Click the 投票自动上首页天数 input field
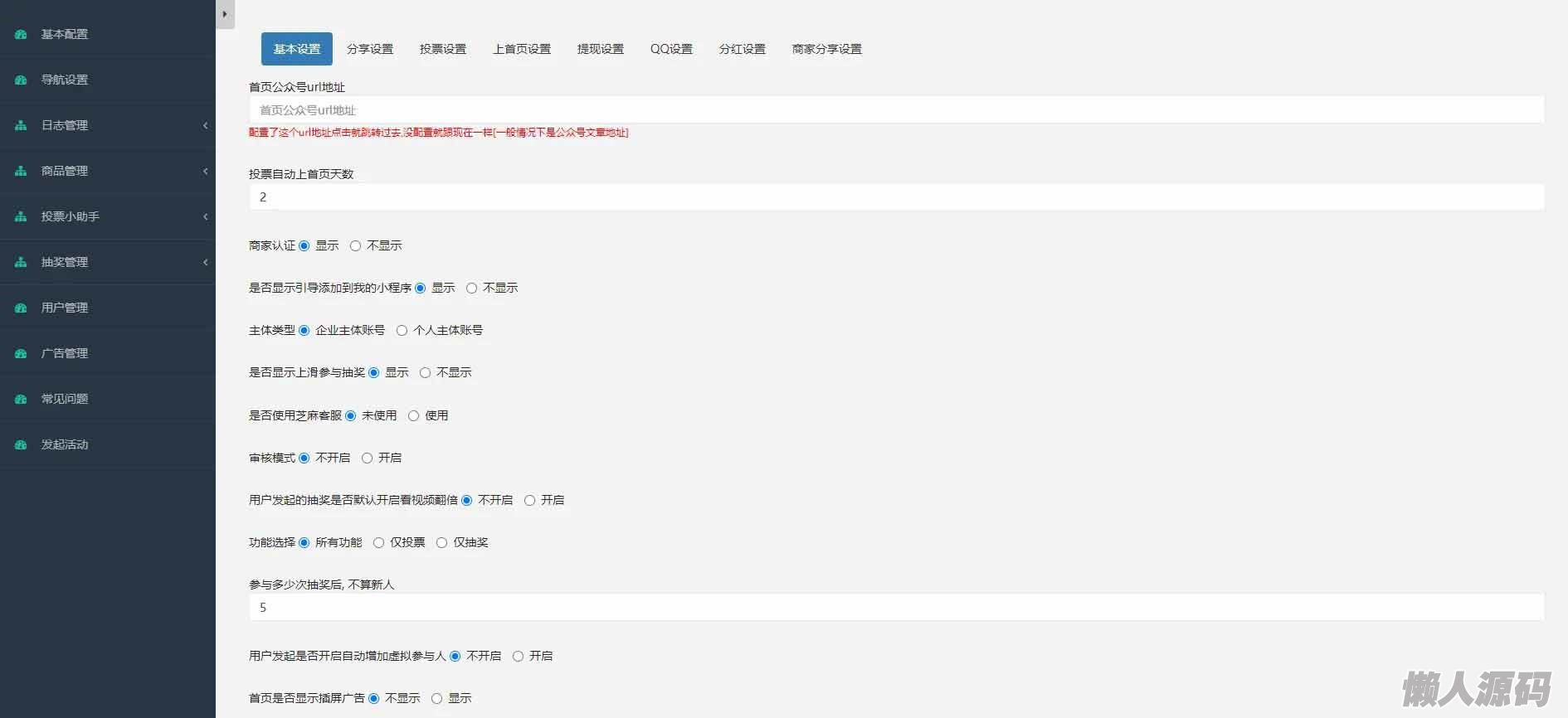 click(897, 196)
